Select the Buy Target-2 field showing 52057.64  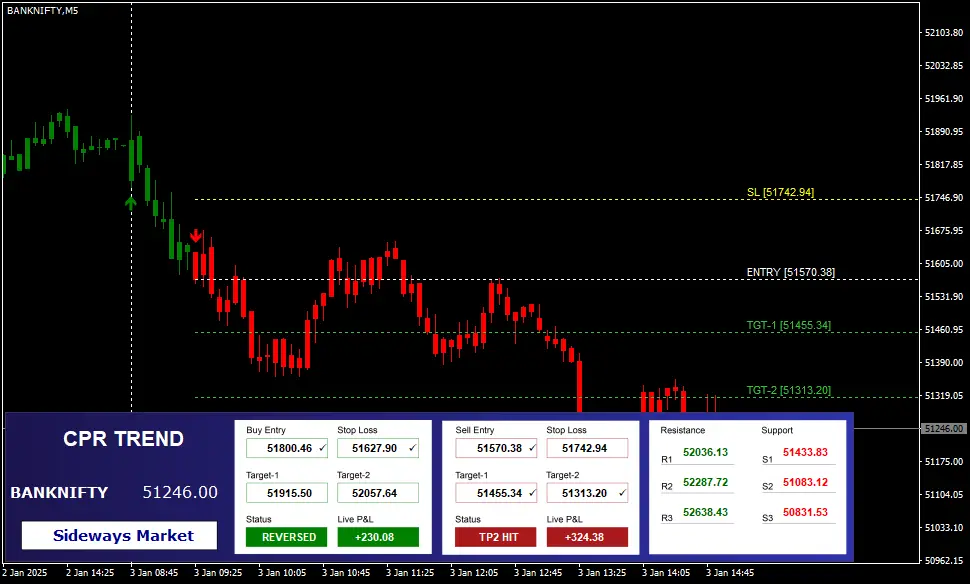pos(378,493)
